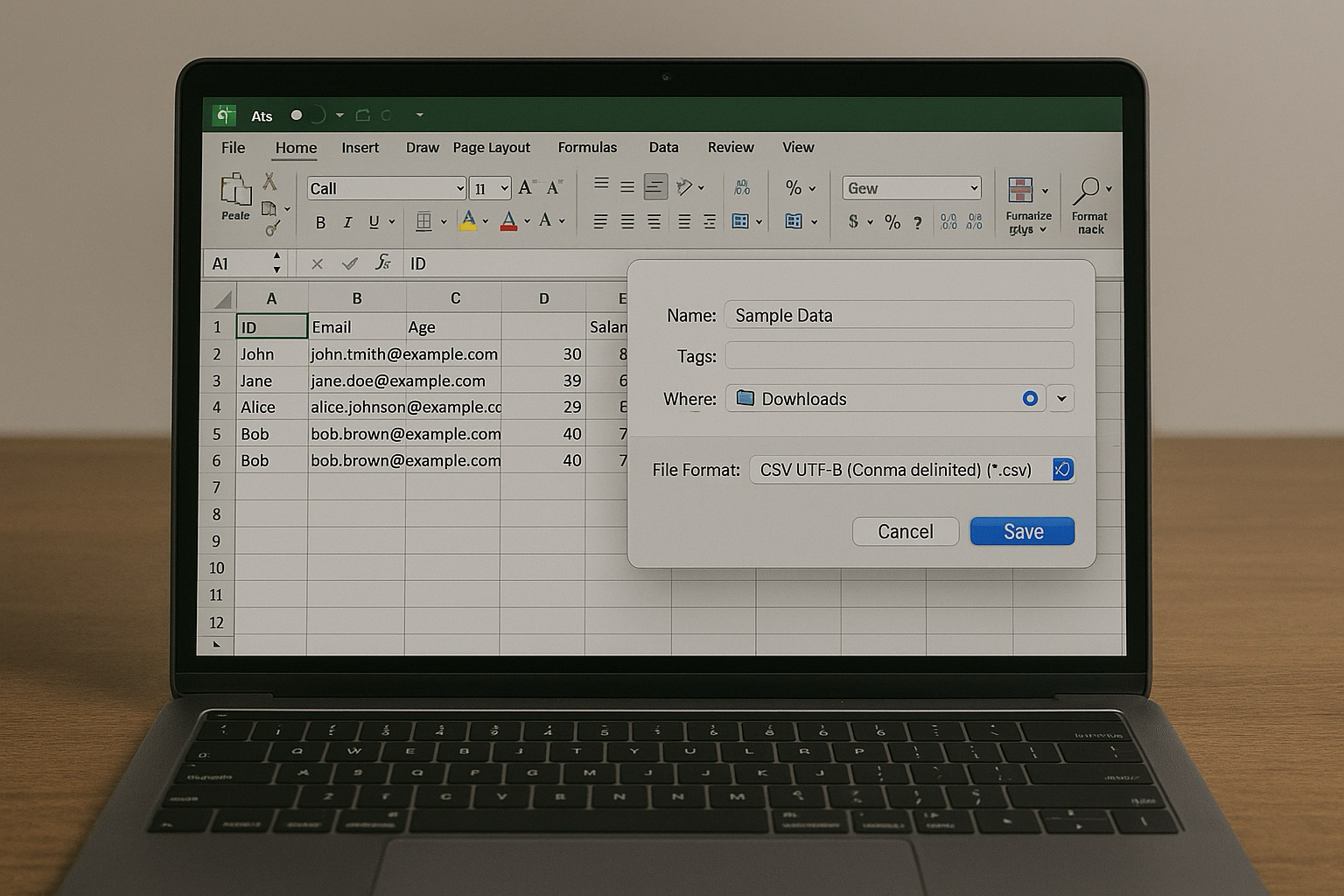Click the Cut (scissors) icon
Image resolution: width=1344 pixels, height=896 pixels.
coord(271,181)
